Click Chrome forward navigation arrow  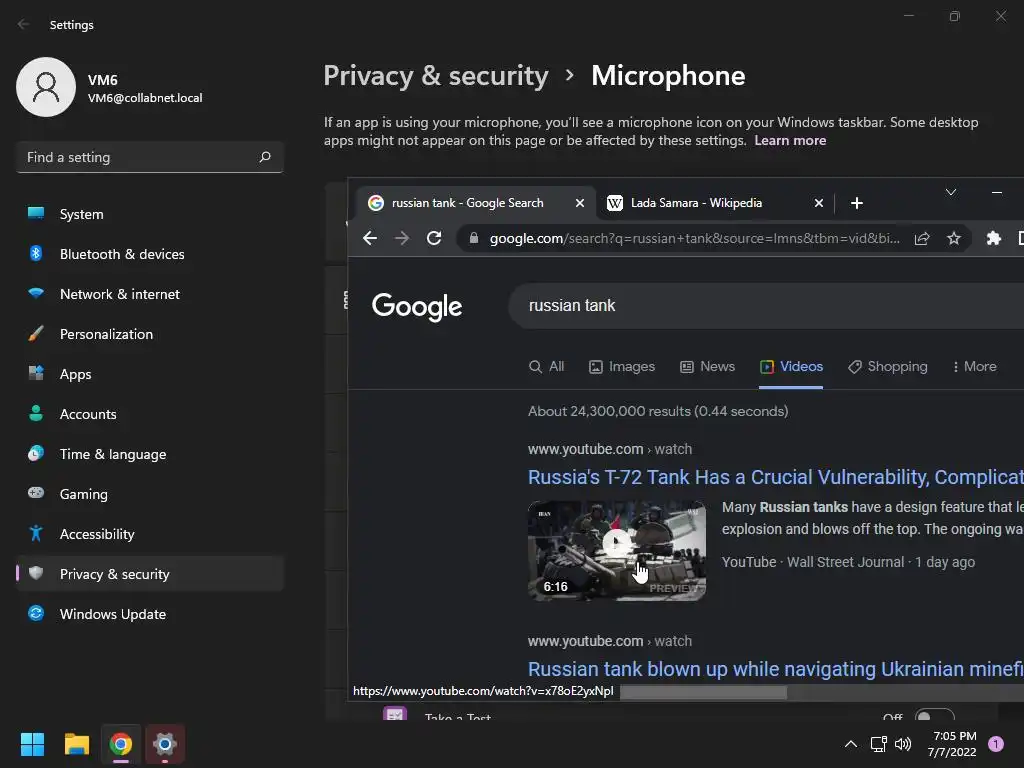402,238
